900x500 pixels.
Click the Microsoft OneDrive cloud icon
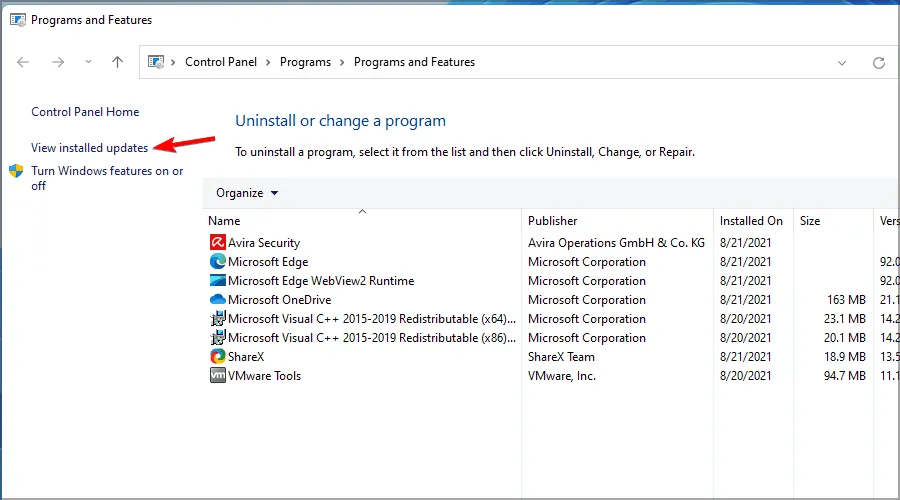[217, 300]
